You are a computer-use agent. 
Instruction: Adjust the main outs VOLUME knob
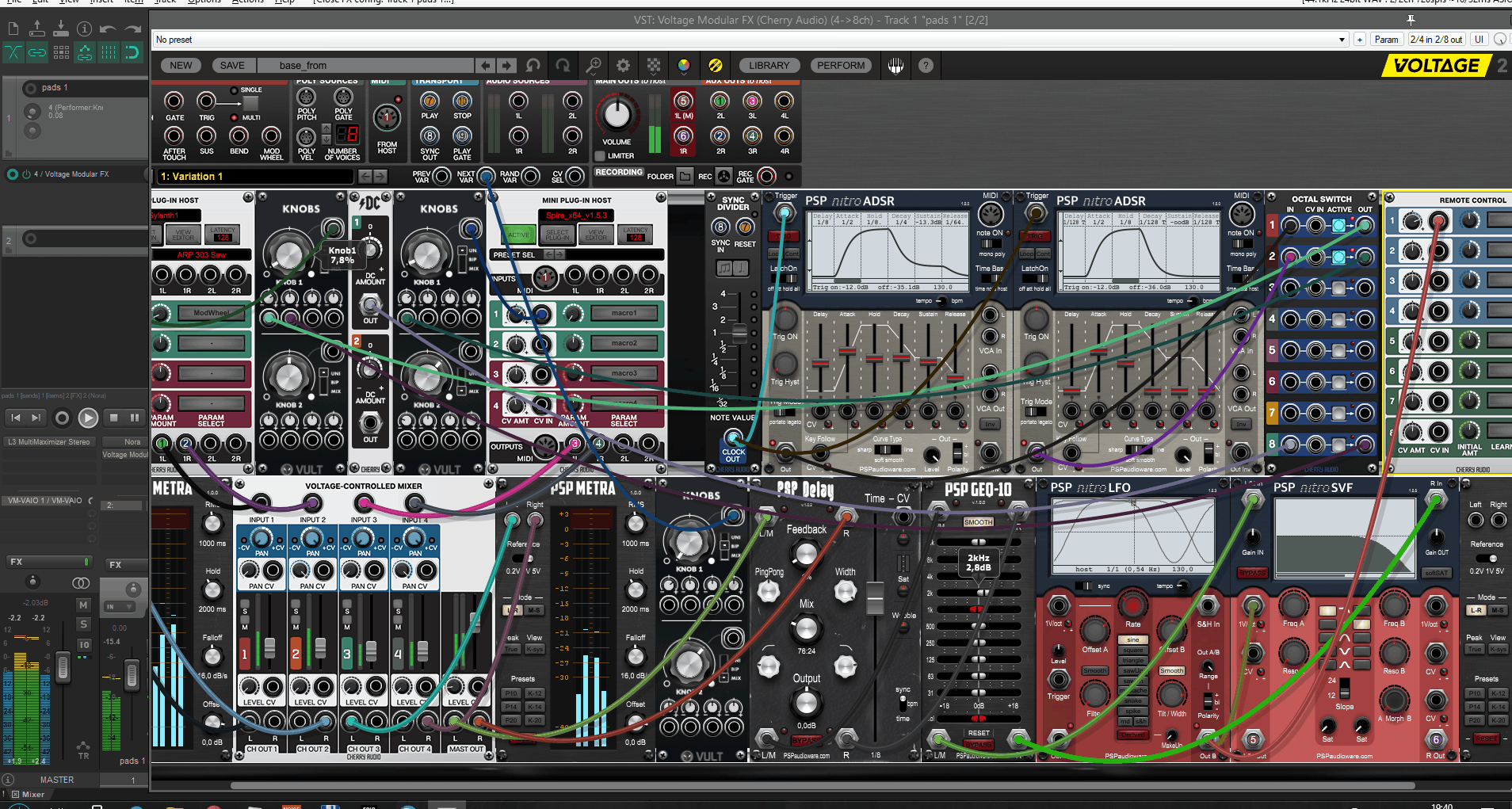coord(617,115)
